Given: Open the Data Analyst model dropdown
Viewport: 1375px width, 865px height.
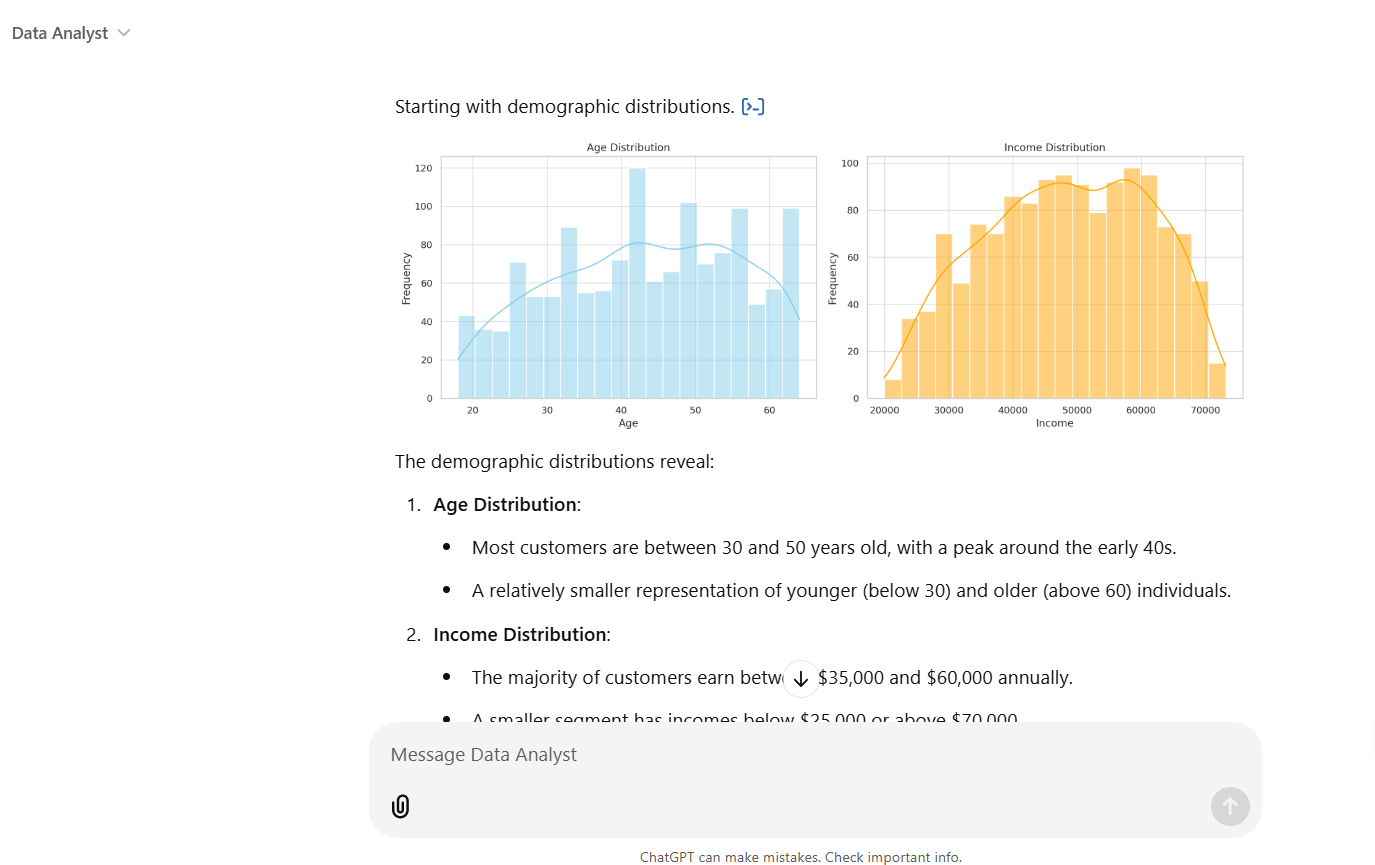Looking at the screenshot, I should coord(71,33).
